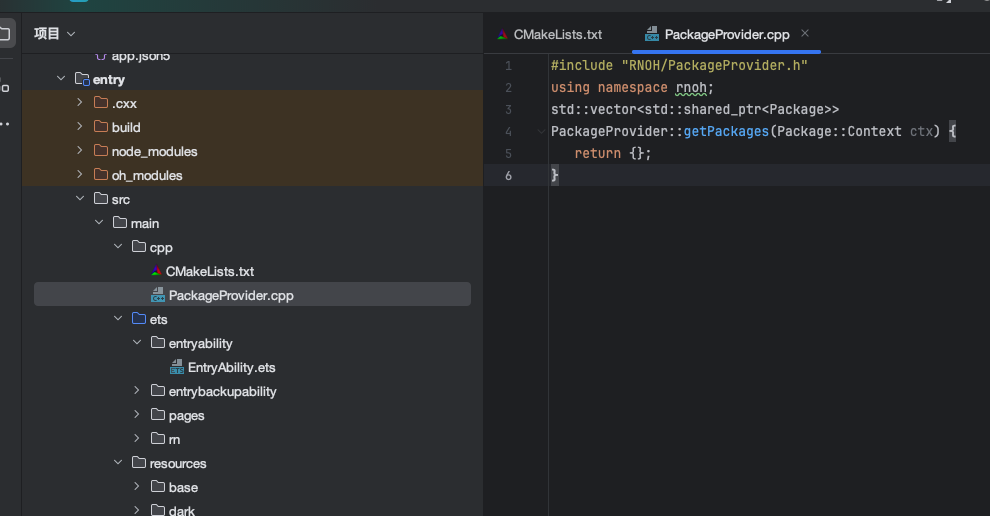The width and height of the screenshot is (990, 516).
Task: Select PackageProvider.cpp in project tree
Action: (252, 294)
